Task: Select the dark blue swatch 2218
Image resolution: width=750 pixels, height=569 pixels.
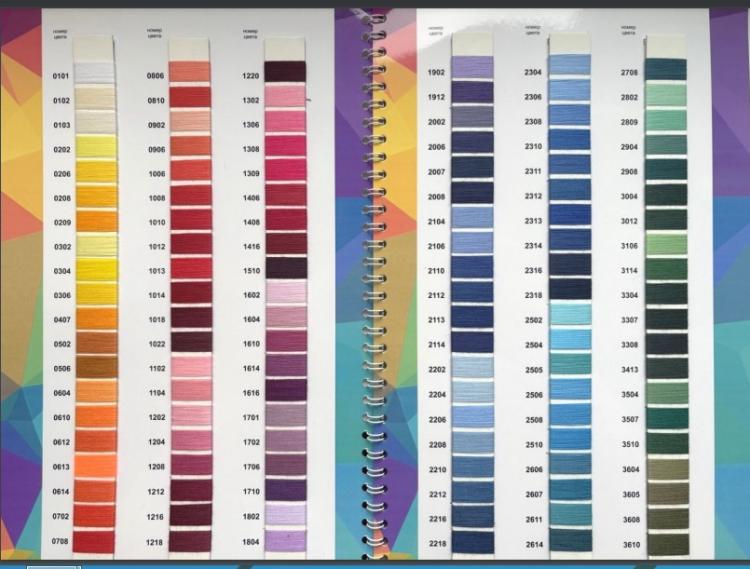Action: (473, 542)
